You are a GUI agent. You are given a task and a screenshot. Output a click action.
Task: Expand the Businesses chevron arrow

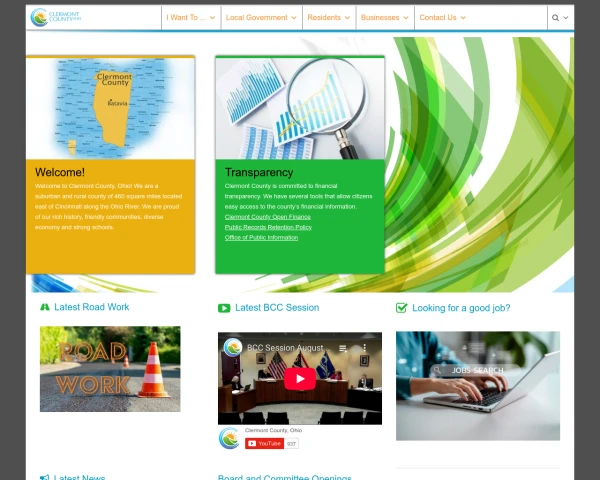[406, 18]
